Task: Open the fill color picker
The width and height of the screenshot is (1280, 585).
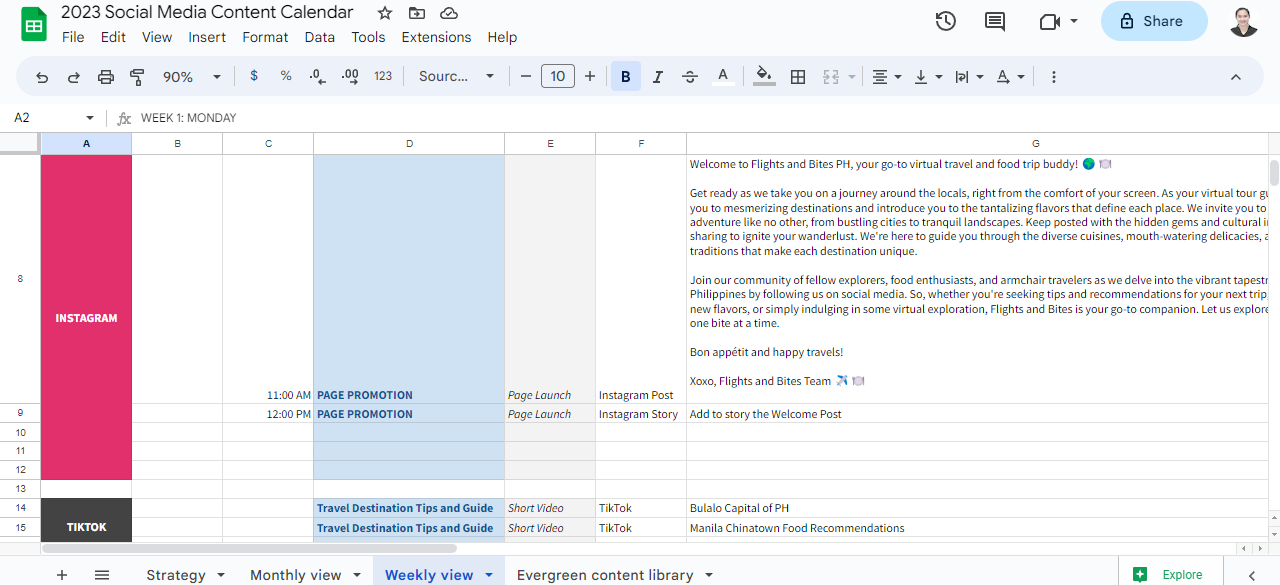Action: (765, 77)
